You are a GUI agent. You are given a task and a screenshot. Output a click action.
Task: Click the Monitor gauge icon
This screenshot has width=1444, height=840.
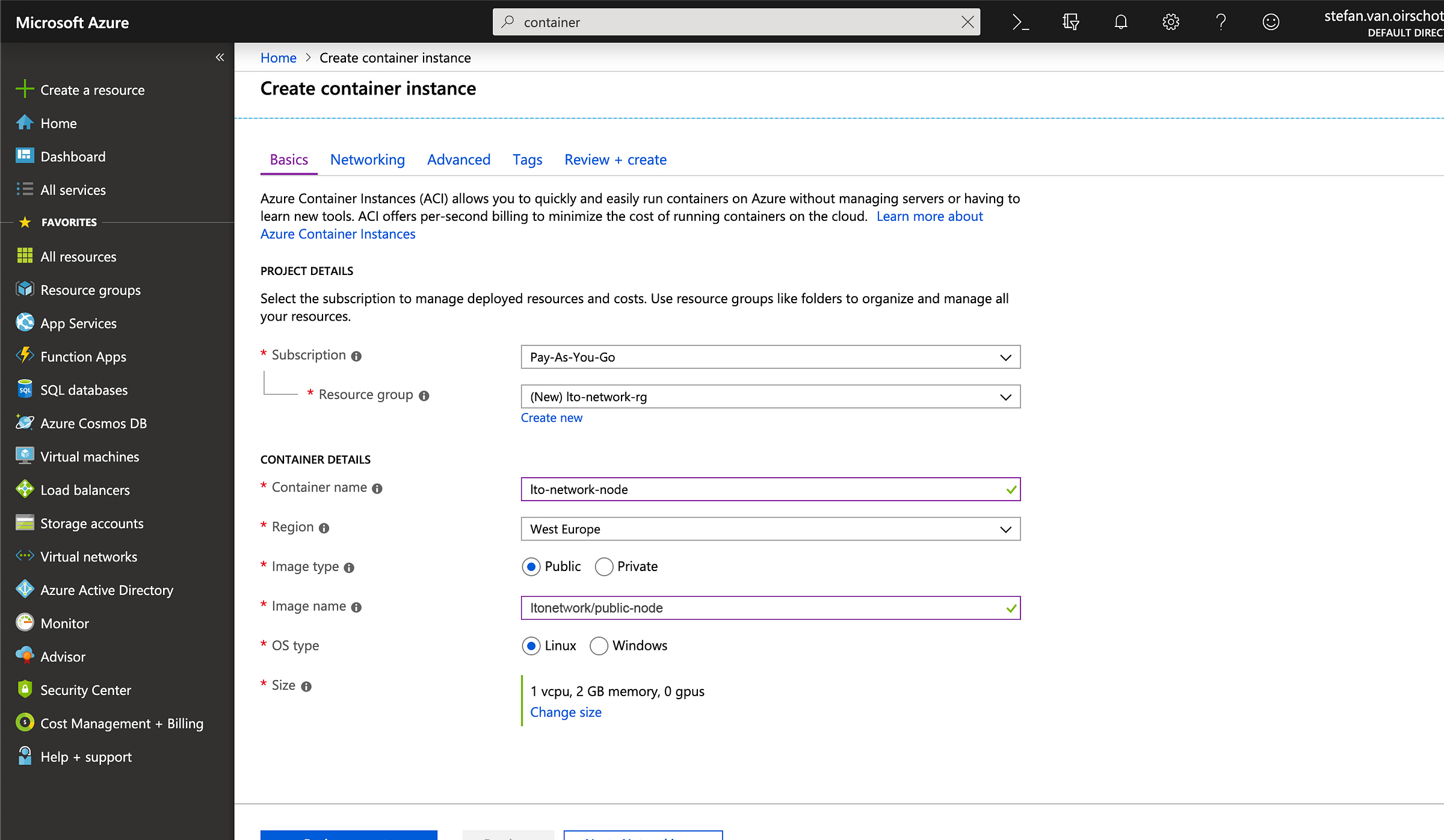coord(25,623)
